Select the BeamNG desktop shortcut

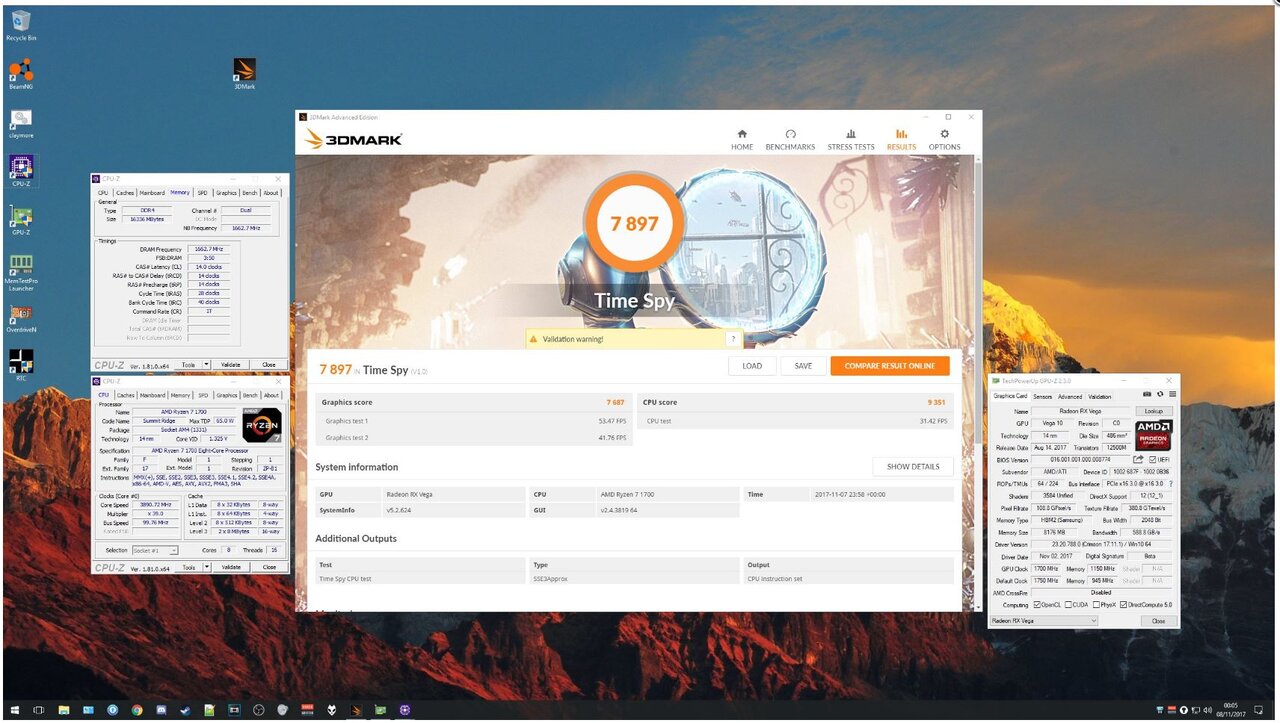(x=21, y=75)
